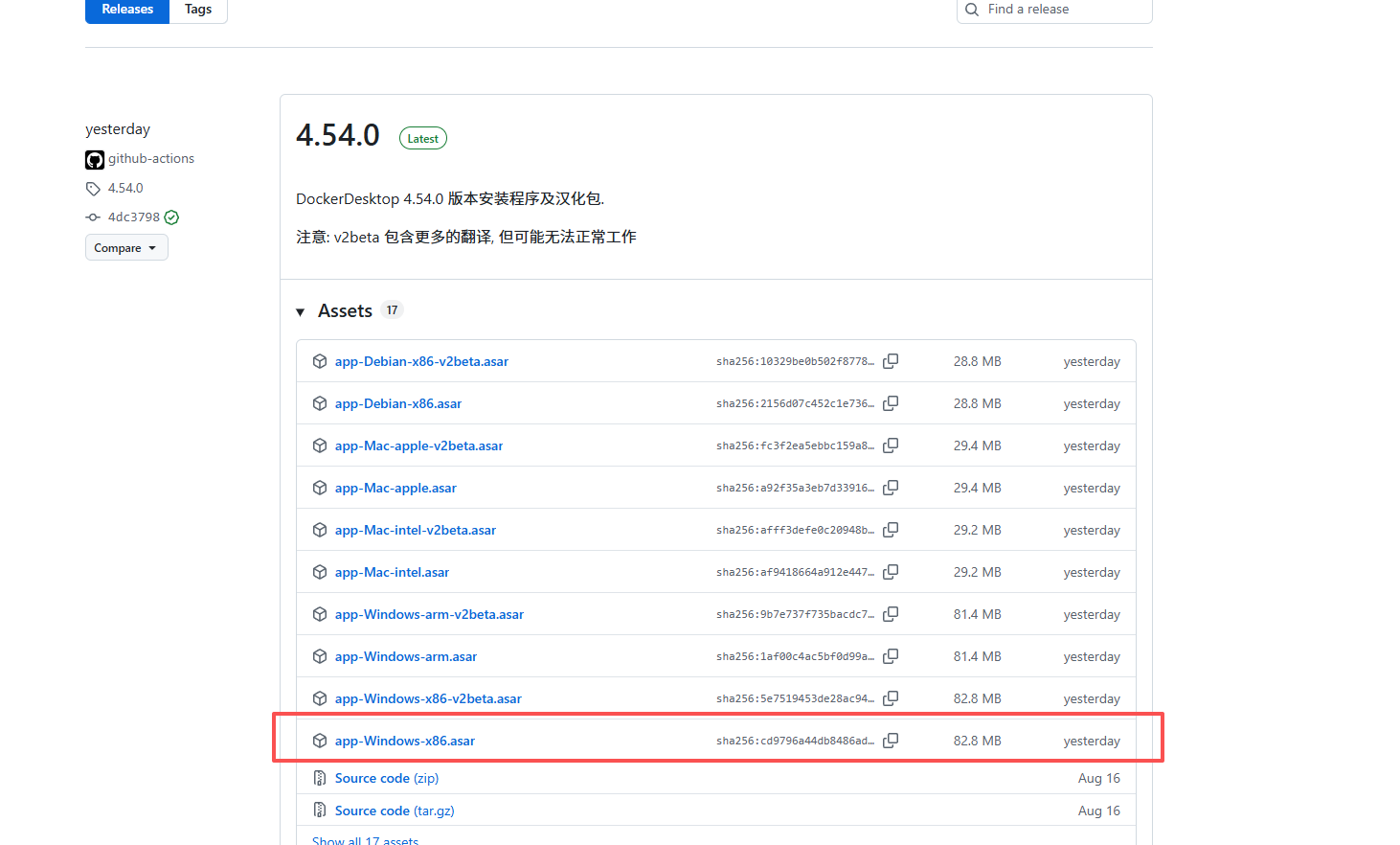Viewport: 1400px width, 845px height.
Task: Open the Compare dropdown
Action: (126, 247)
